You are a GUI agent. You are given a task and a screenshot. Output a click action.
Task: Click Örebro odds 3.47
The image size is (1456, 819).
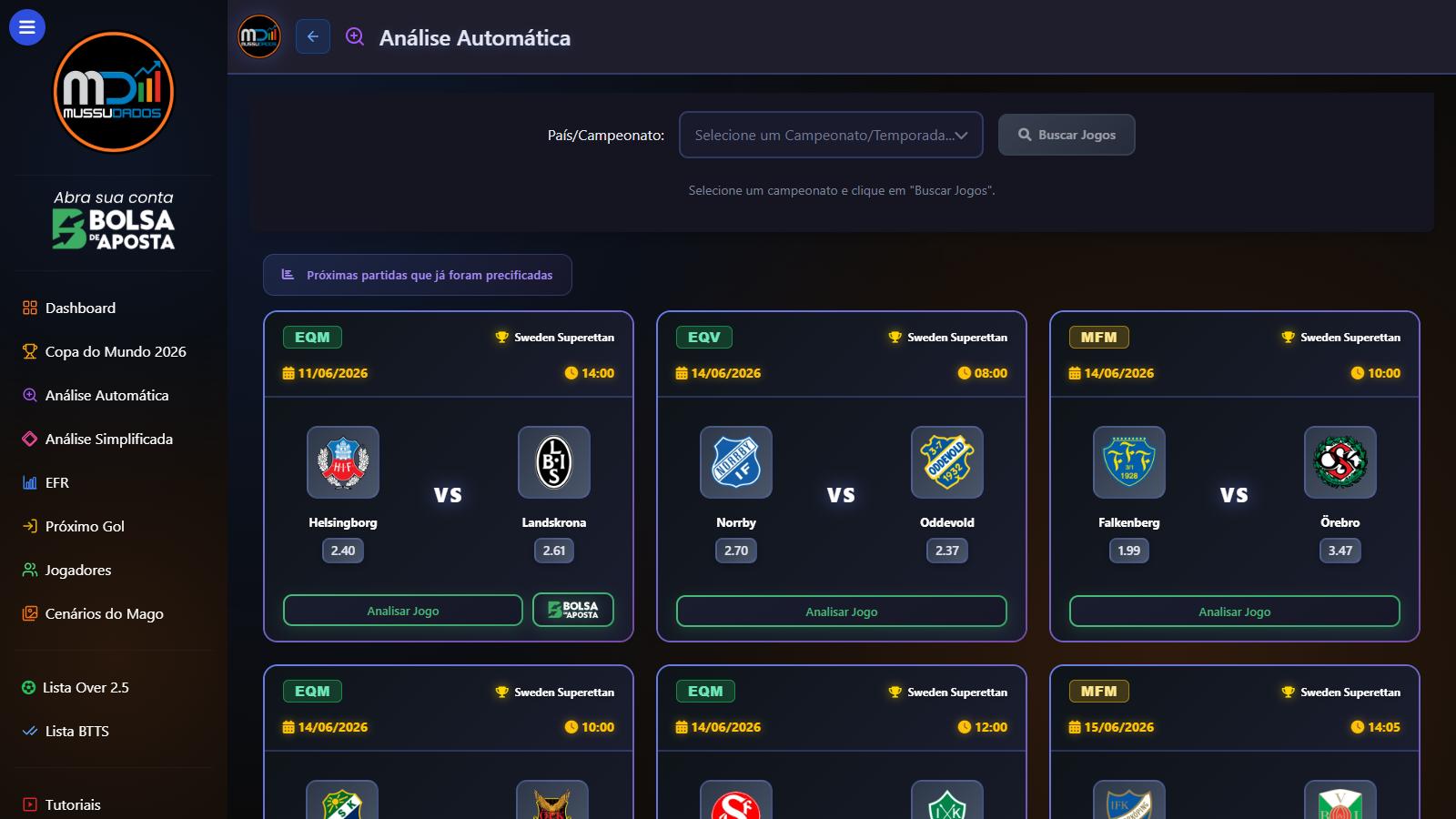1340,551
